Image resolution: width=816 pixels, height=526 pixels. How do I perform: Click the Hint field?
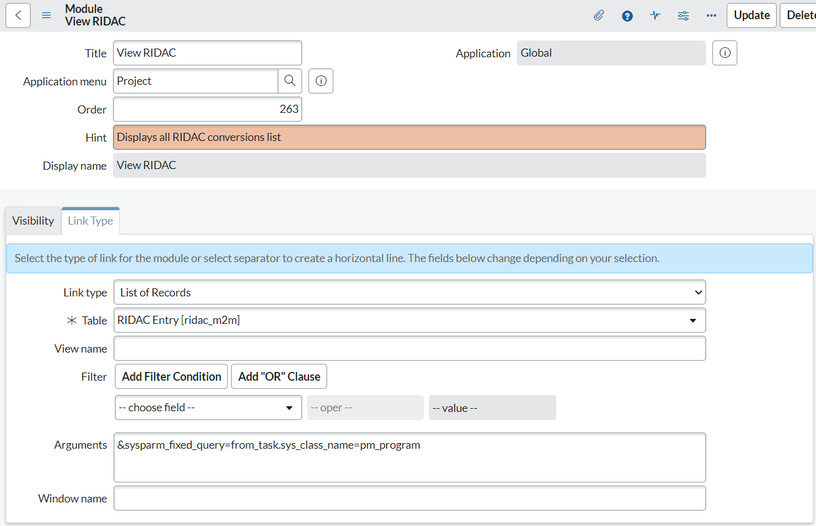tap(410, 137)
